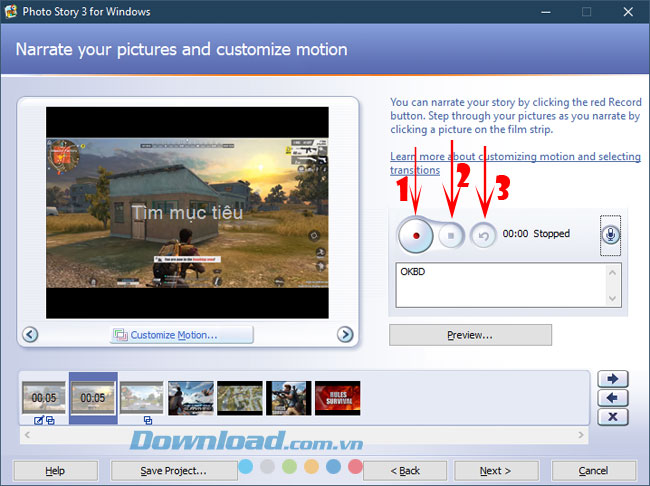Screen dimensions: 650x486
Task: Advance to next picture using right arrow
Action: click(344, 335)
